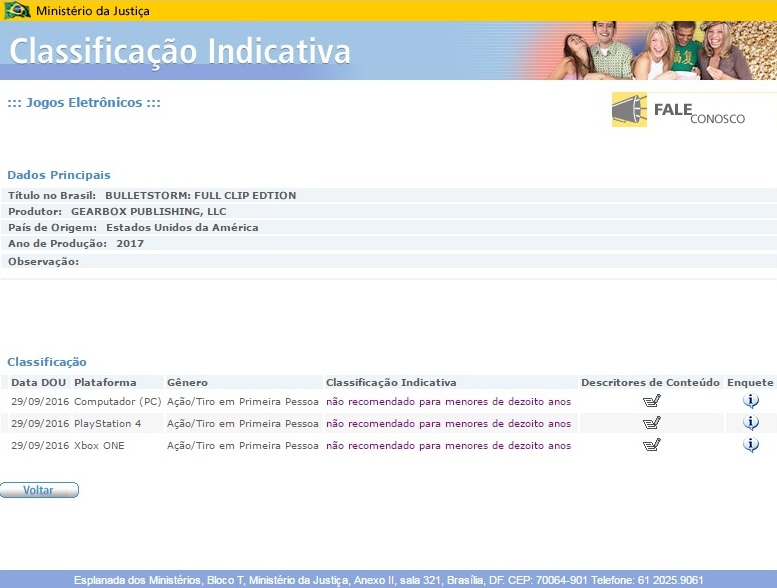The width and height of the screenshot is (777, 588).
Task: Click the PC row's age rating text
Action: point(448,402)
